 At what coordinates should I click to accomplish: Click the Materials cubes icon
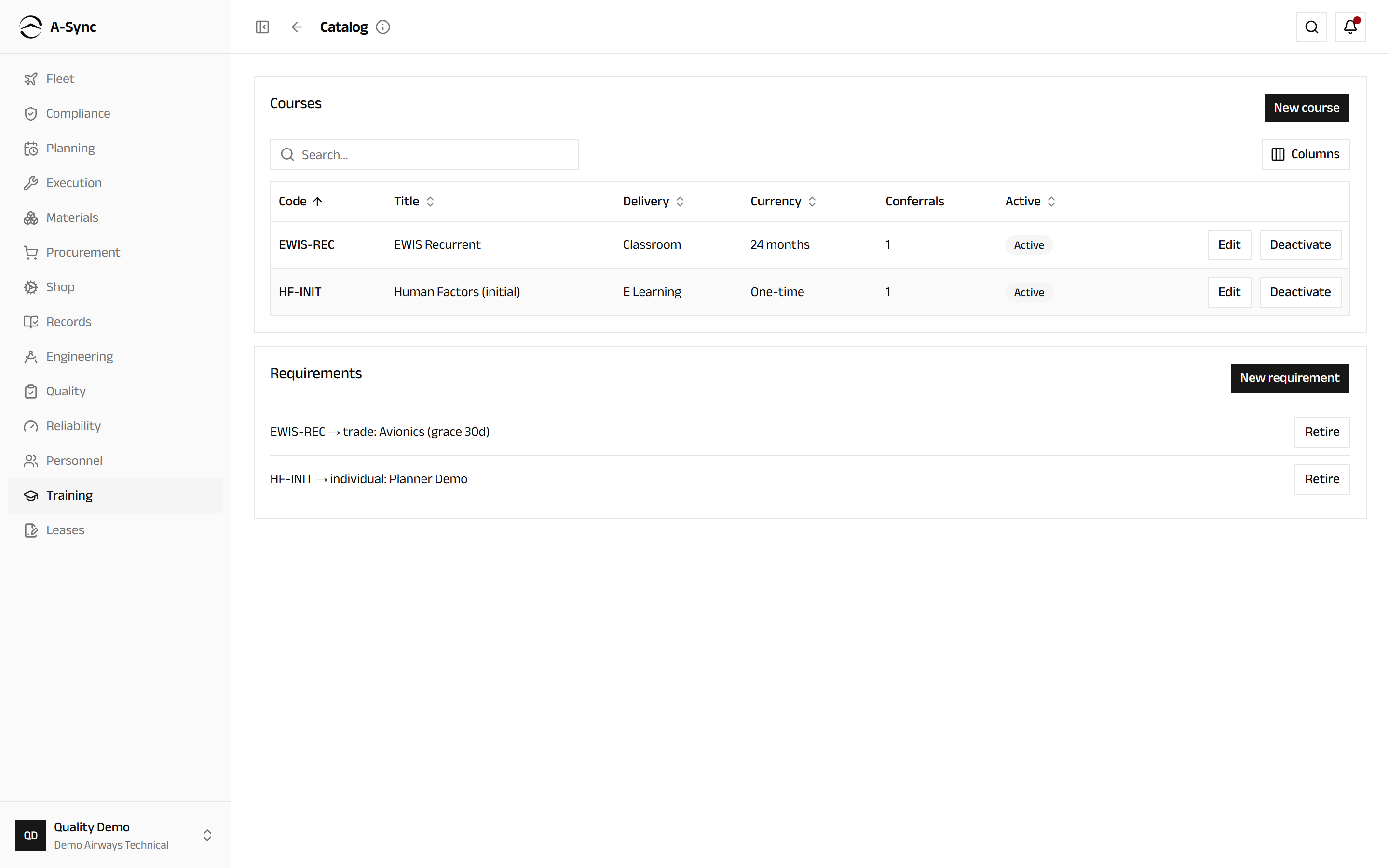tap(31, 217)
